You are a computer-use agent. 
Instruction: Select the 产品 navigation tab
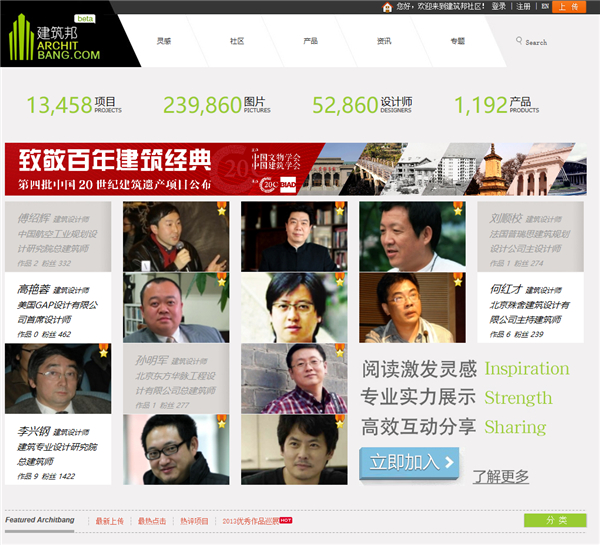(x=310, y=41)
